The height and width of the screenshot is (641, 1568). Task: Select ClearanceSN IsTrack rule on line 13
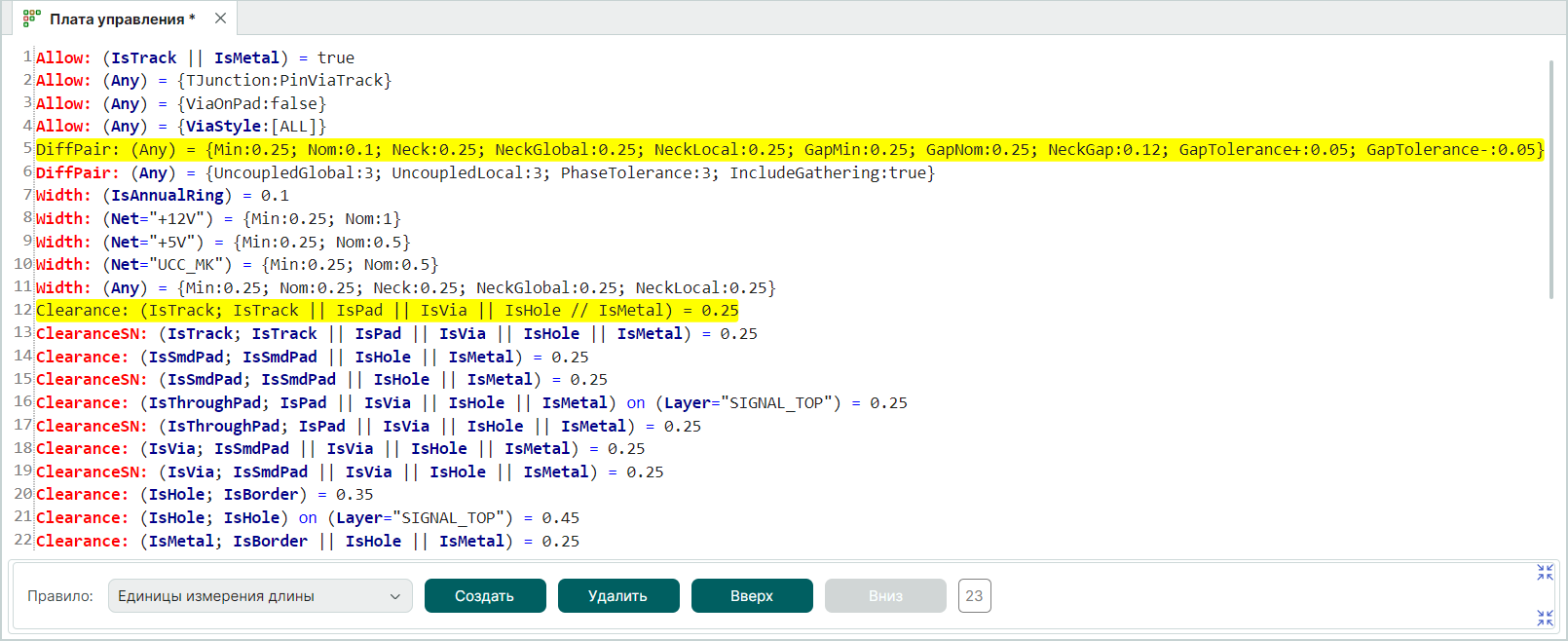coord(396,333)
